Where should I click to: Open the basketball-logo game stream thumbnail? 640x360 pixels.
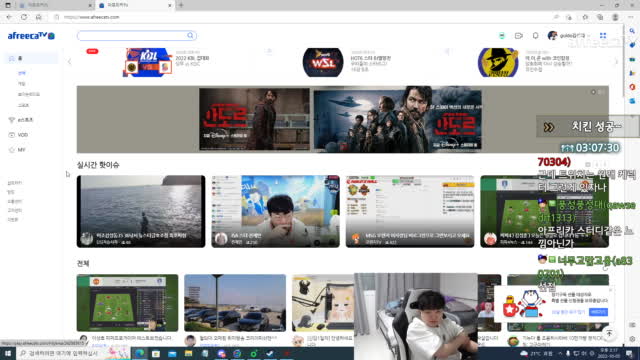coord(410,211)
